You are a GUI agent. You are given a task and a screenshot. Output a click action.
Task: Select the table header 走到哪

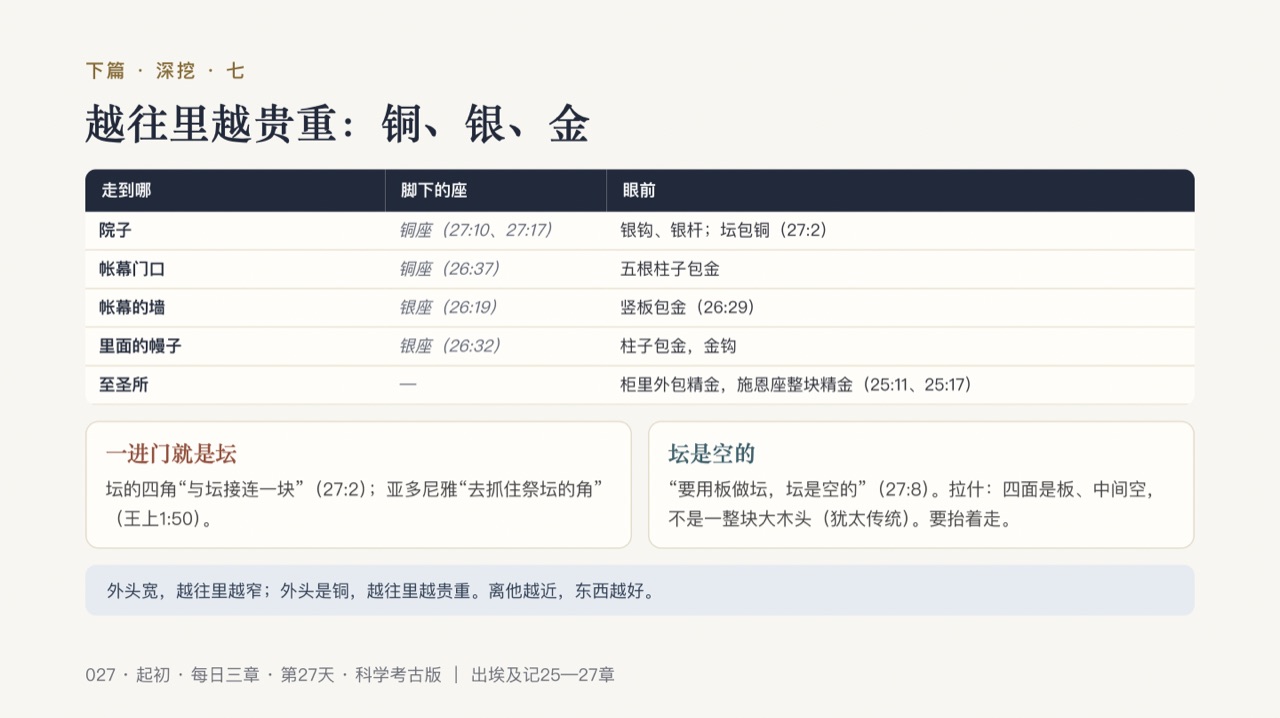coord(126,190)
